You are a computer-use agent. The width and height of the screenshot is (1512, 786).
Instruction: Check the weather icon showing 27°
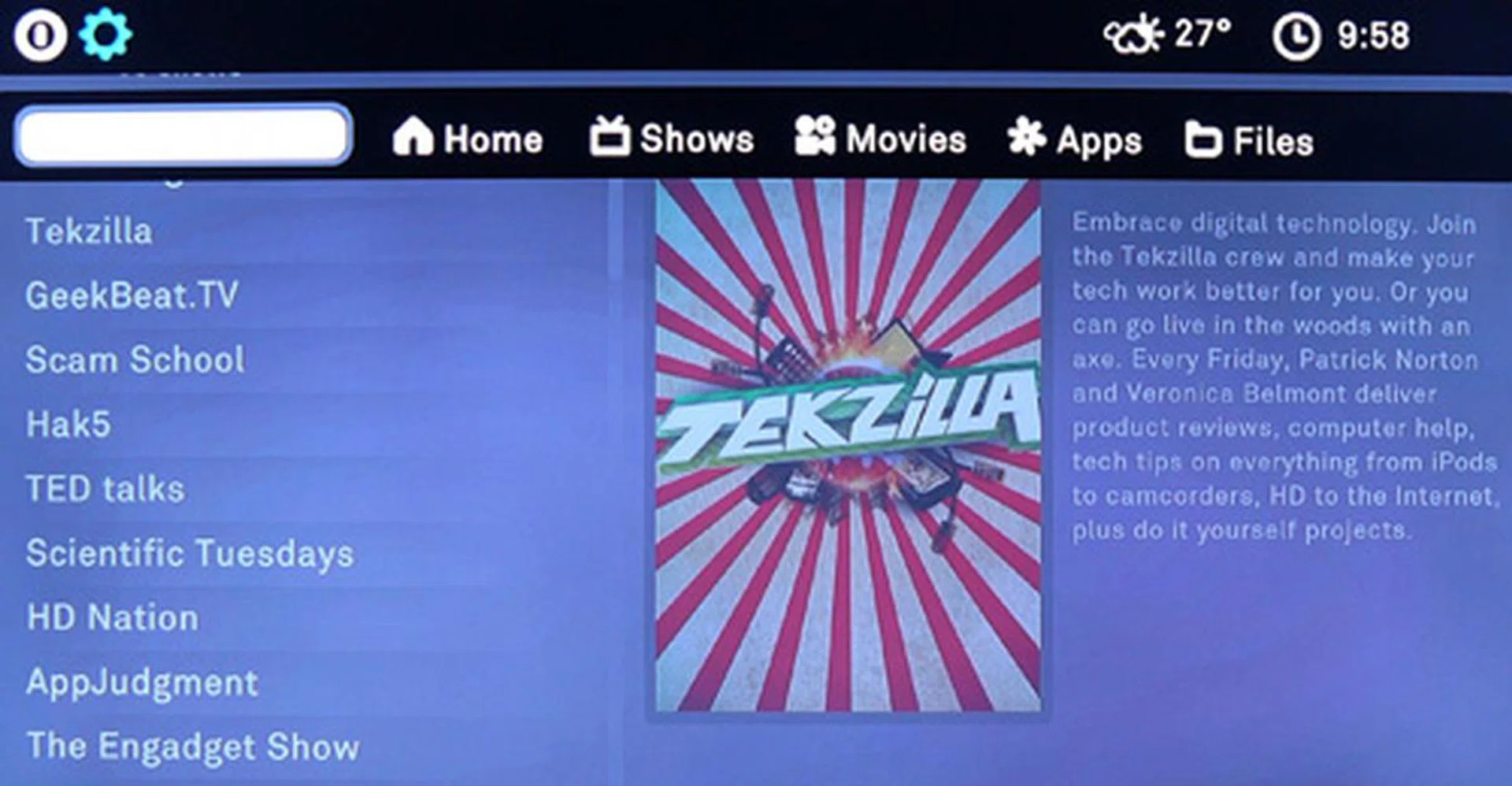[x=1132, y=35]
